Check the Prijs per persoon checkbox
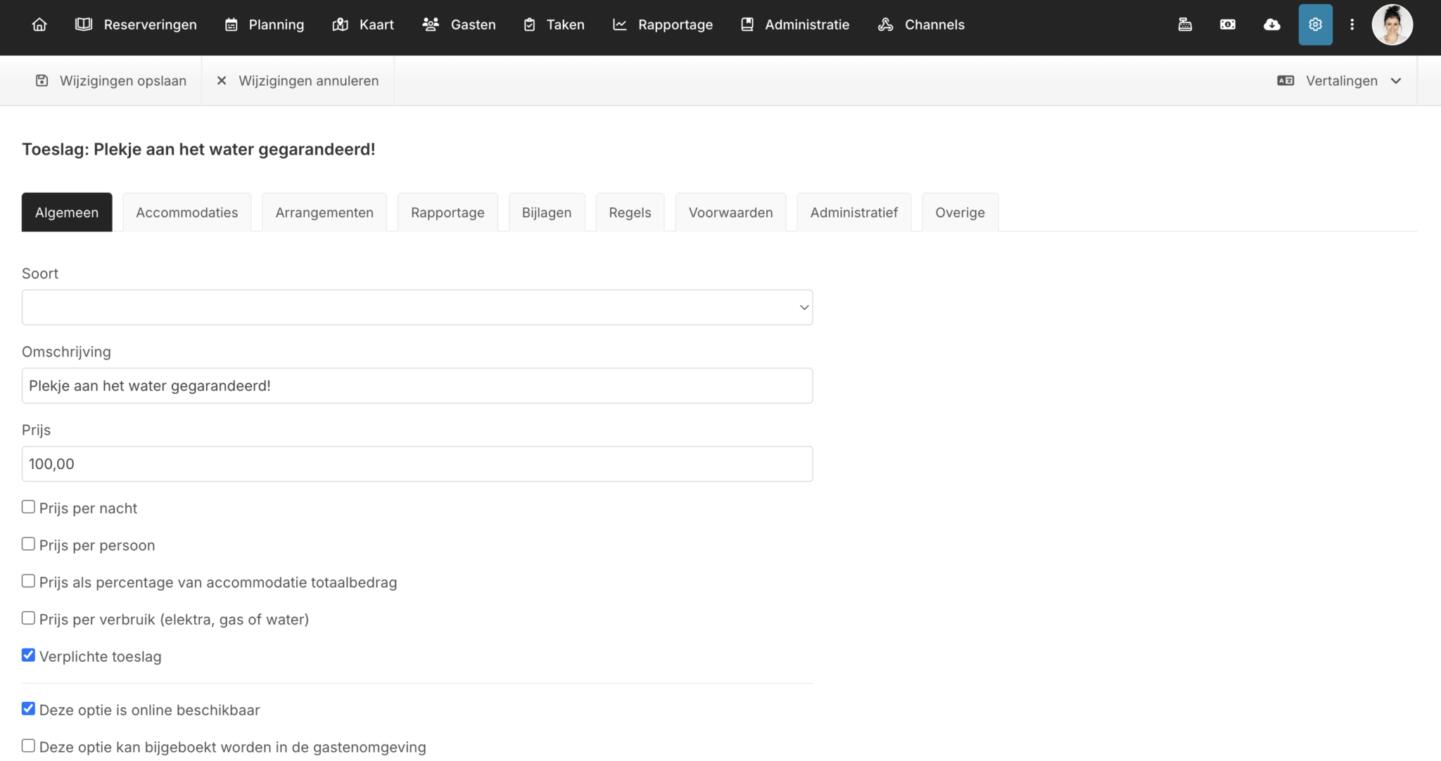The height and width of the screenshot is (761, 1441). pyautogui.click(x=28, y=544)
